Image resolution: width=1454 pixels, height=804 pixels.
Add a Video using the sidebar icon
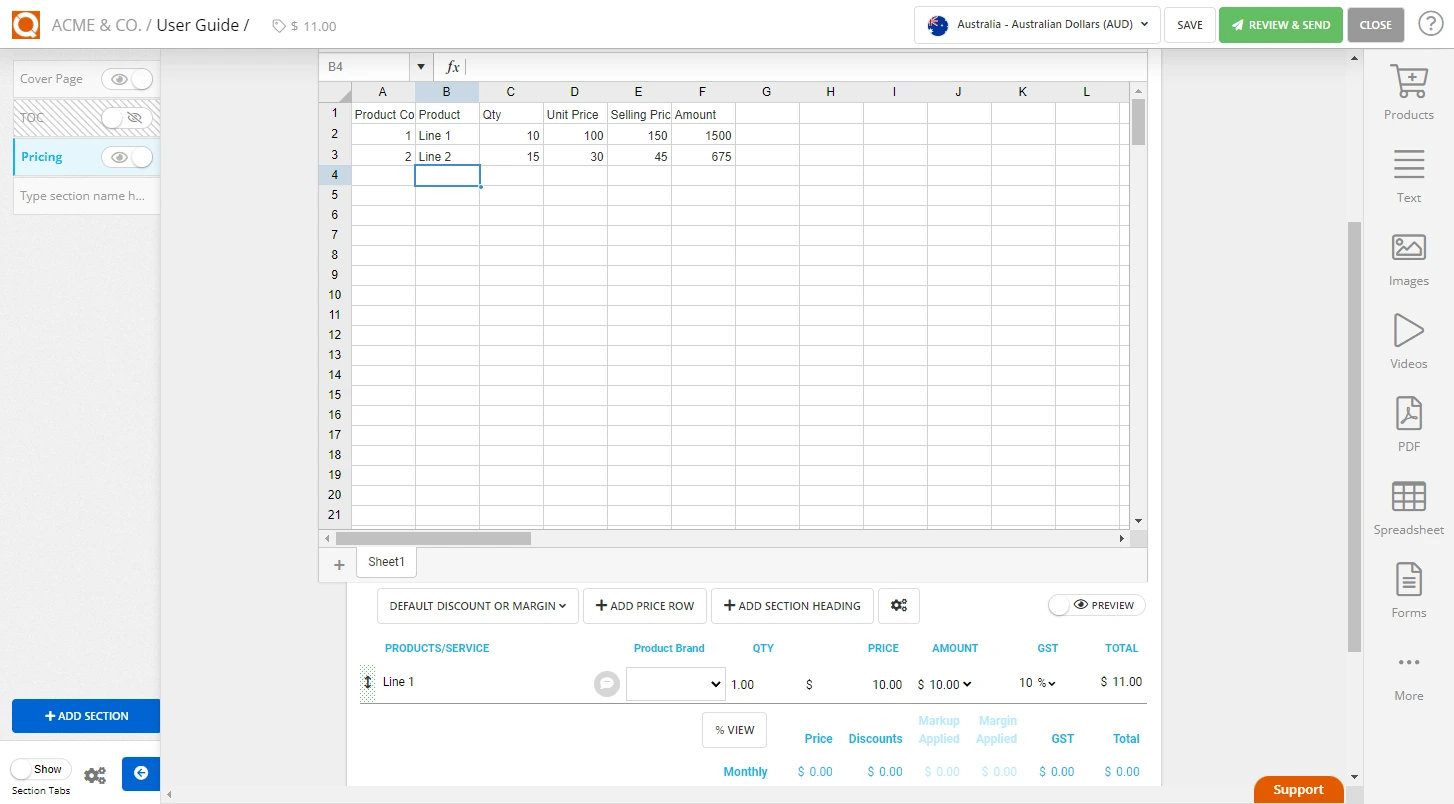(x=1408, y=340)
